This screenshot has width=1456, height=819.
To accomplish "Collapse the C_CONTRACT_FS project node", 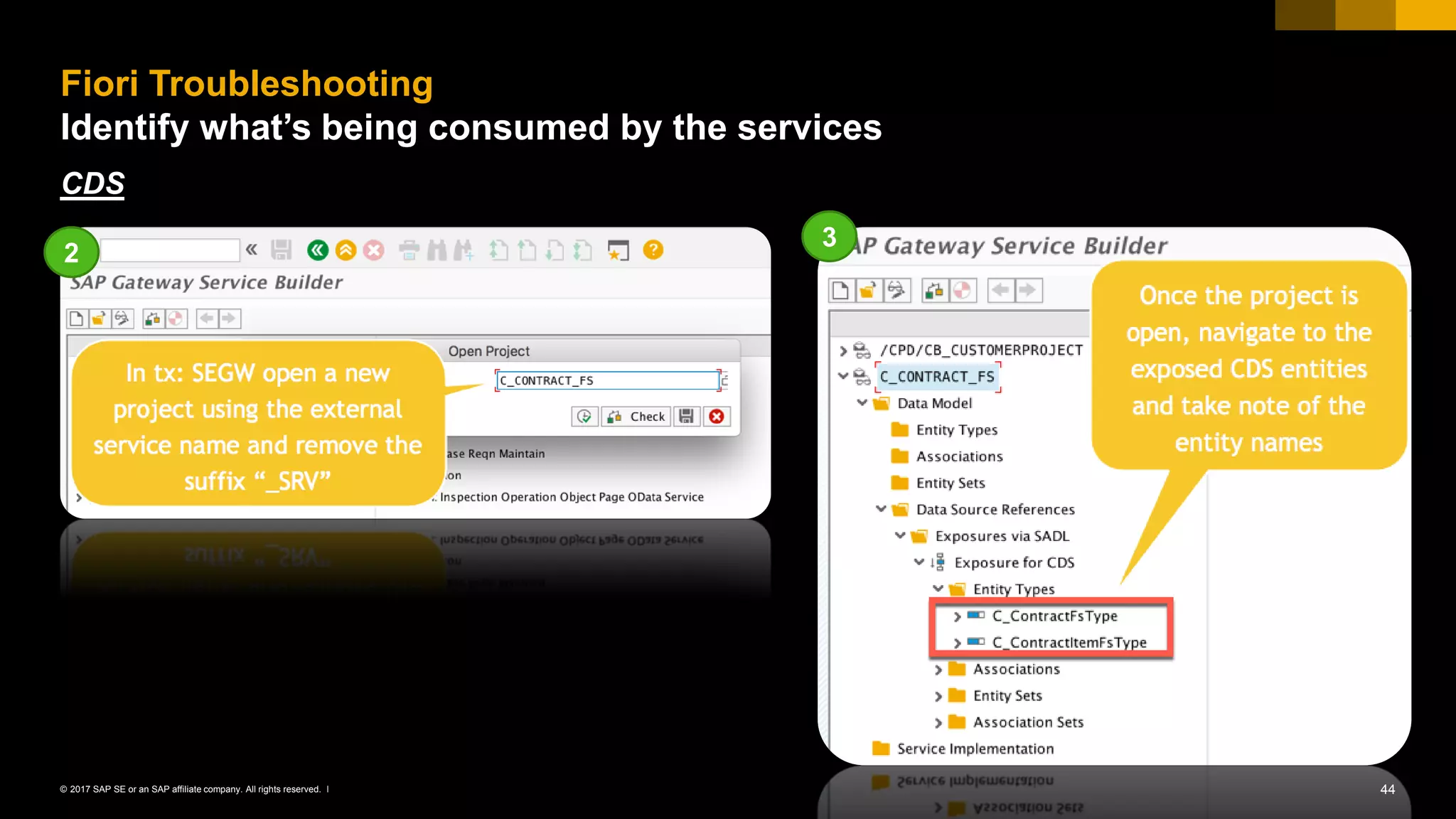I will coord(843,376).
